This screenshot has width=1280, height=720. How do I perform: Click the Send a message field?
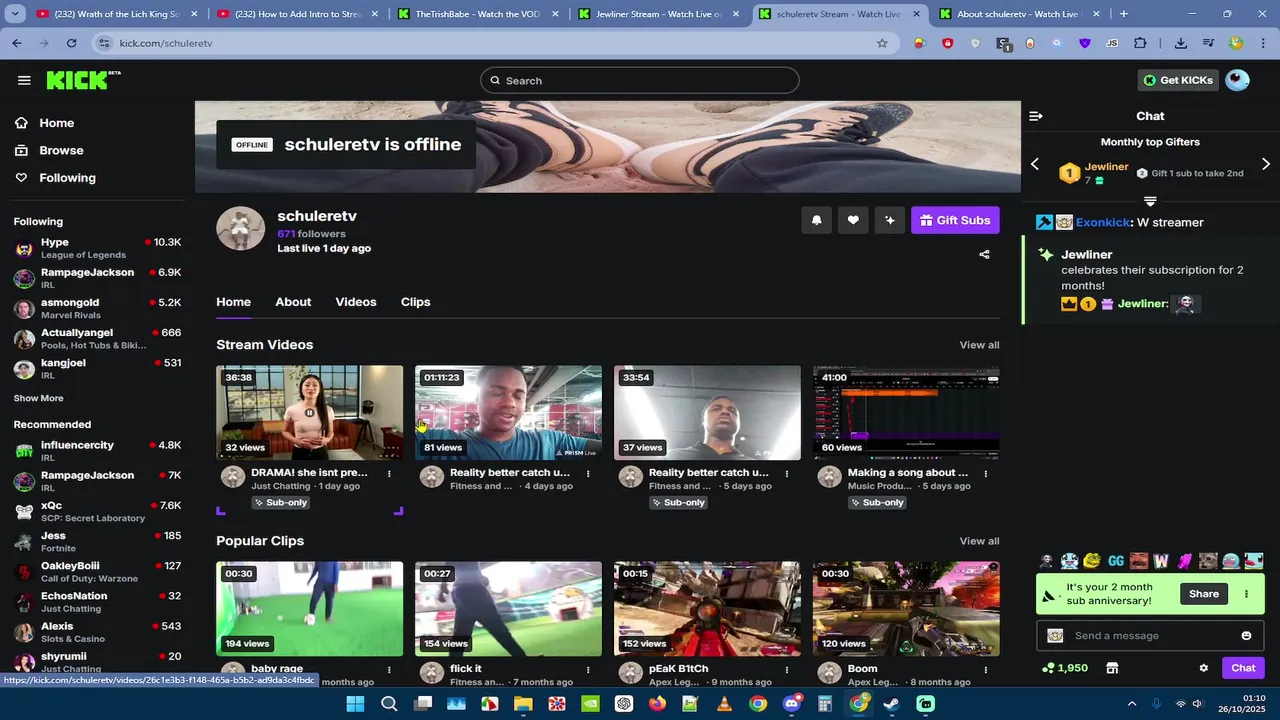click(x=1150, y=636)
